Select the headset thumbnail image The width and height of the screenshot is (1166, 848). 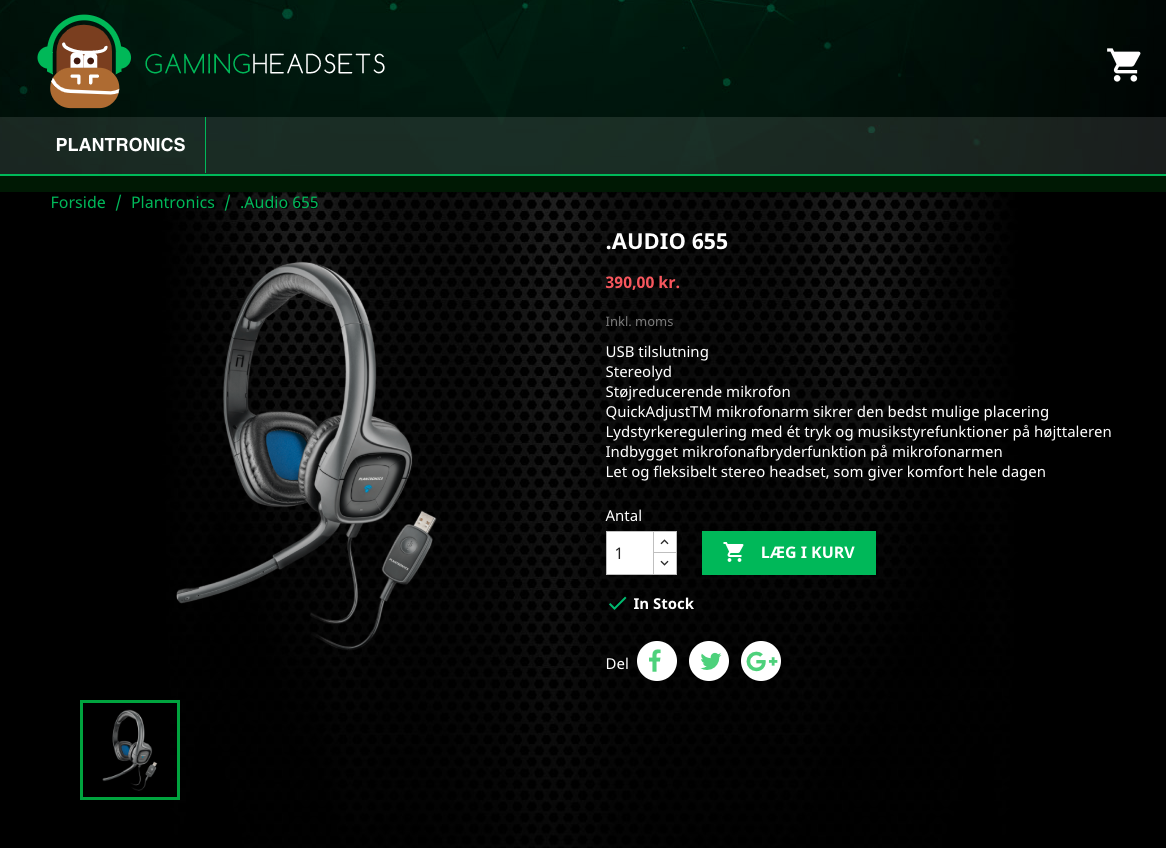point(130,750)
